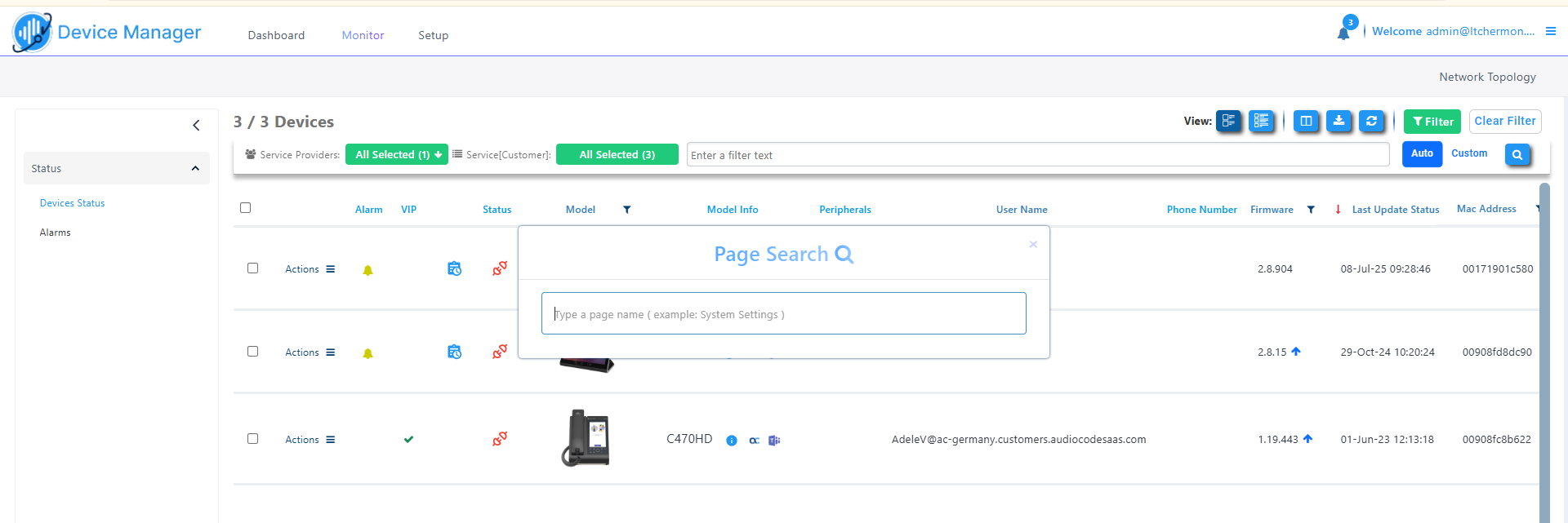Open the Service Providers All Selected dropdown

(397, 154)
